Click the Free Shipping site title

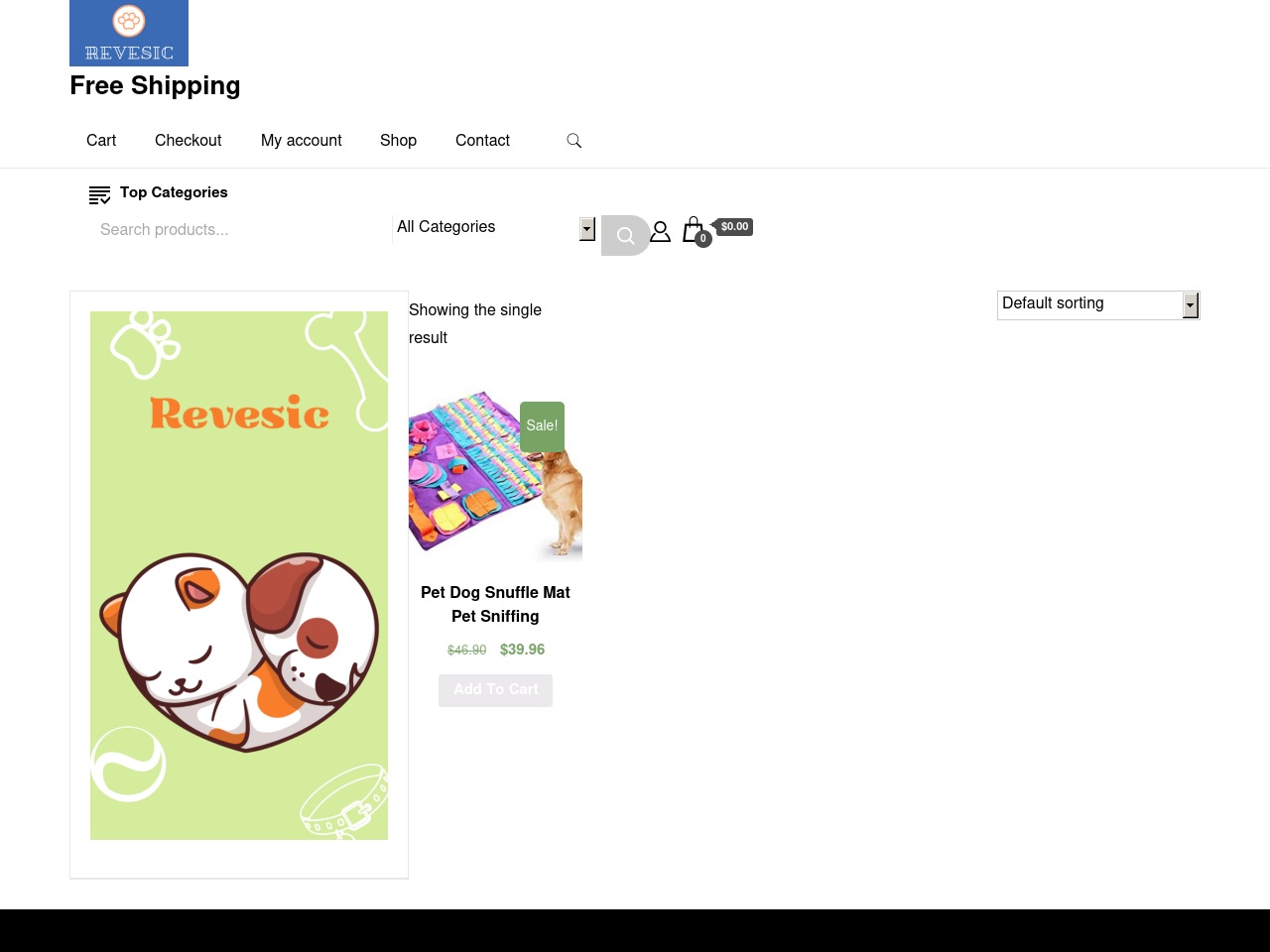click(155, 85)
